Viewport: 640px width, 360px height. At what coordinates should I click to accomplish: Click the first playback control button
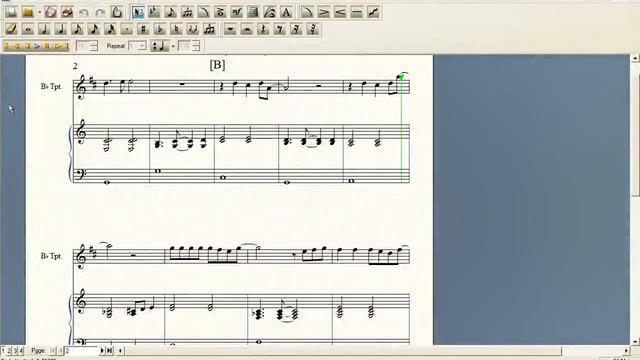tap(7, 46)
